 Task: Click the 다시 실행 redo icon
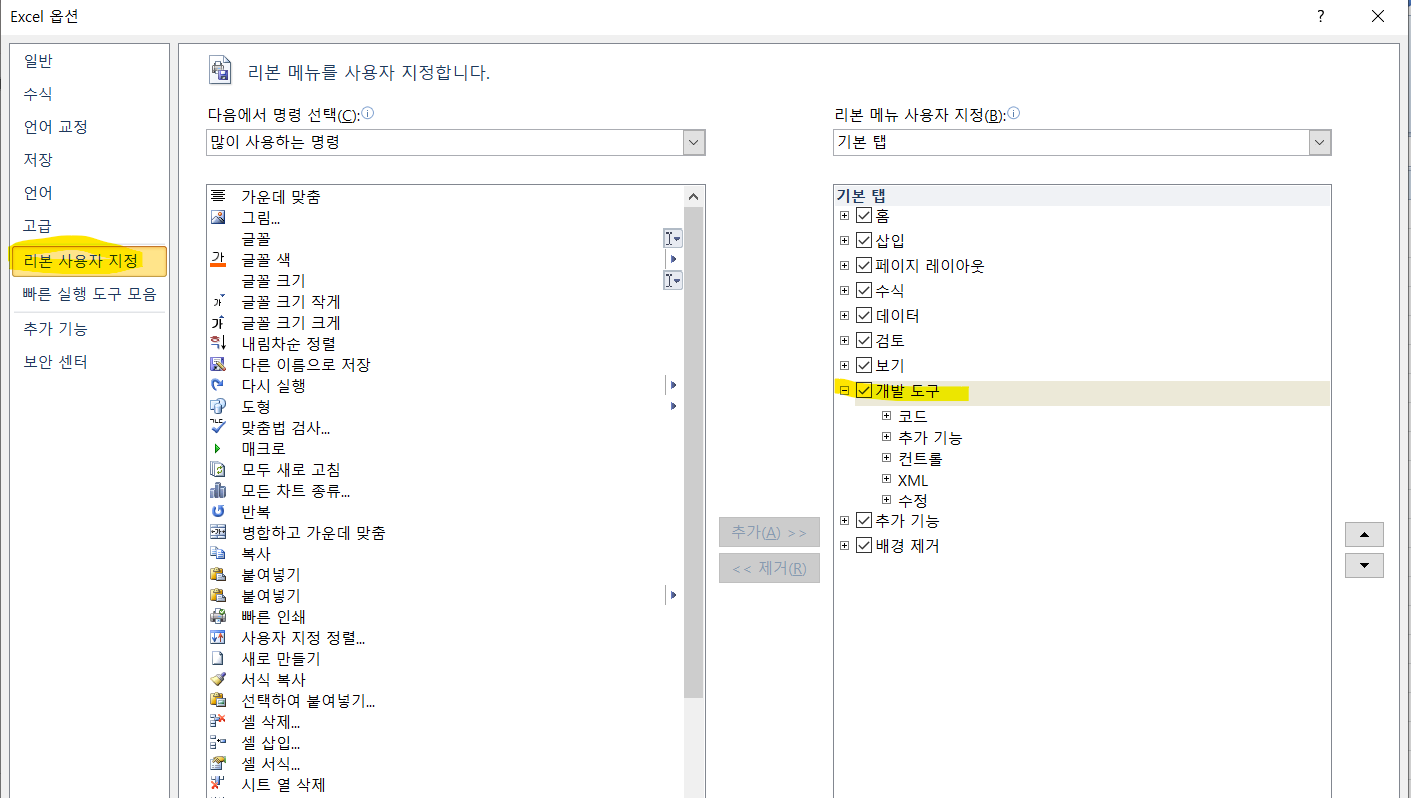218,385
